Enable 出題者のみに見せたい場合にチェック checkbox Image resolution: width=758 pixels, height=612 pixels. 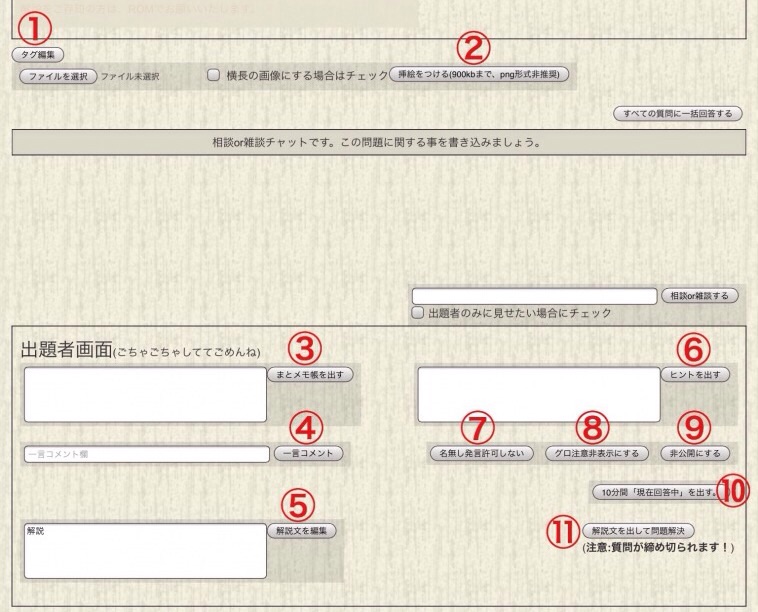tap(419, 313)
